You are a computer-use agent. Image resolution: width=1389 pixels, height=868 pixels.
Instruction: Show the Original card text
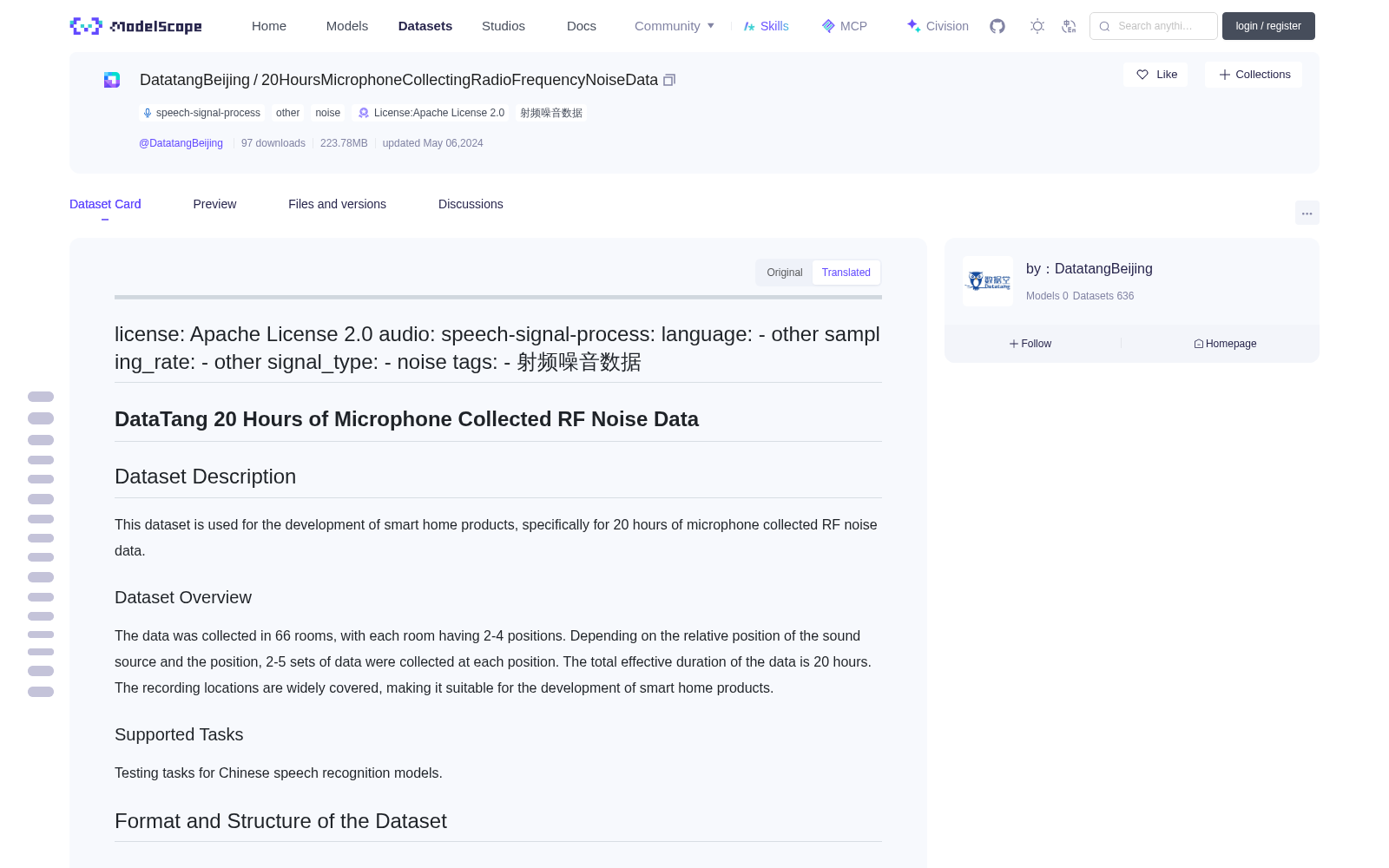tap(785, 273)
